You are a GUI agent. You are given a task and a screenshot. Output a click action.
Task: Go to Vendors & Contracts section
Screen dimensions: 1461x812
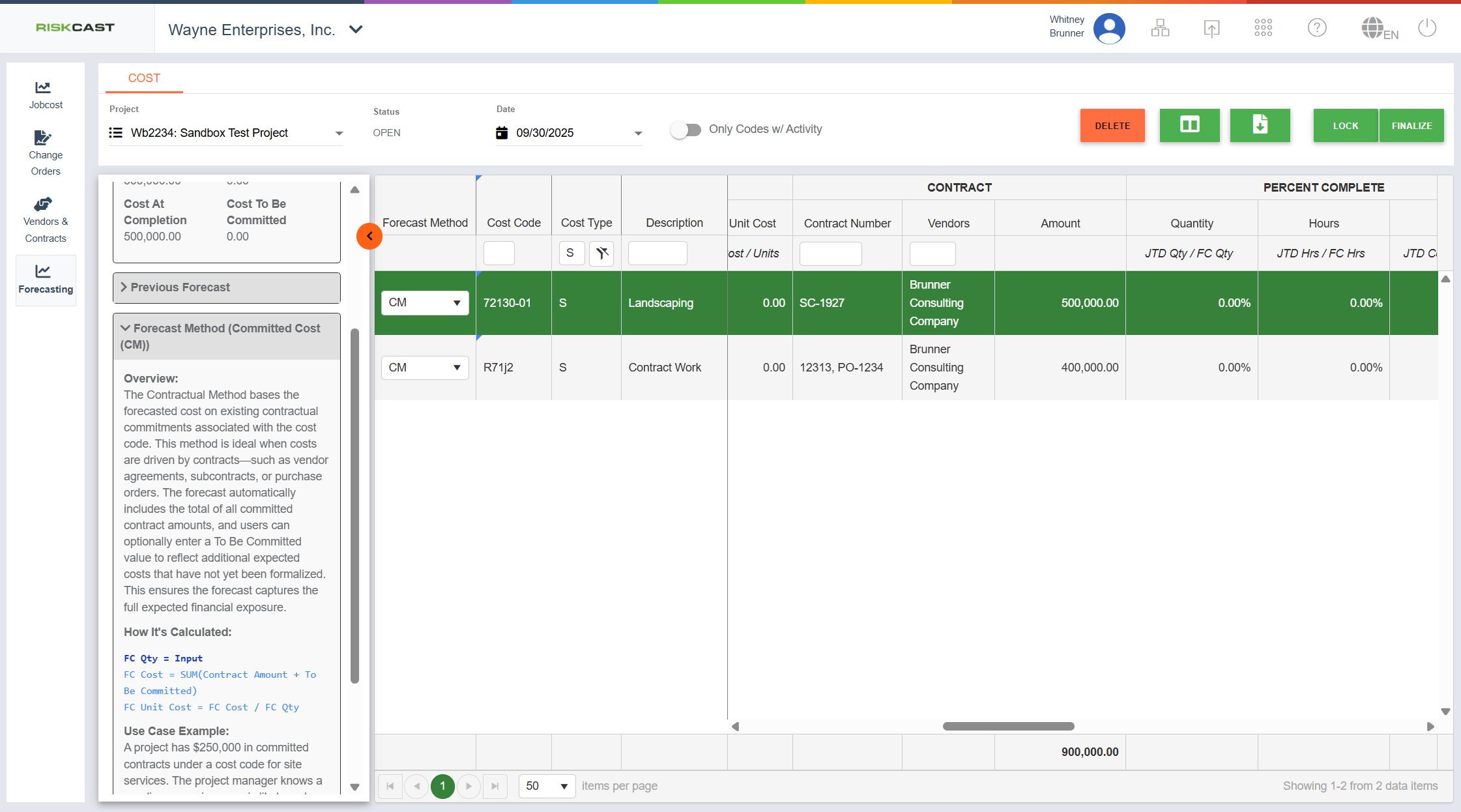tap(46, 220)
